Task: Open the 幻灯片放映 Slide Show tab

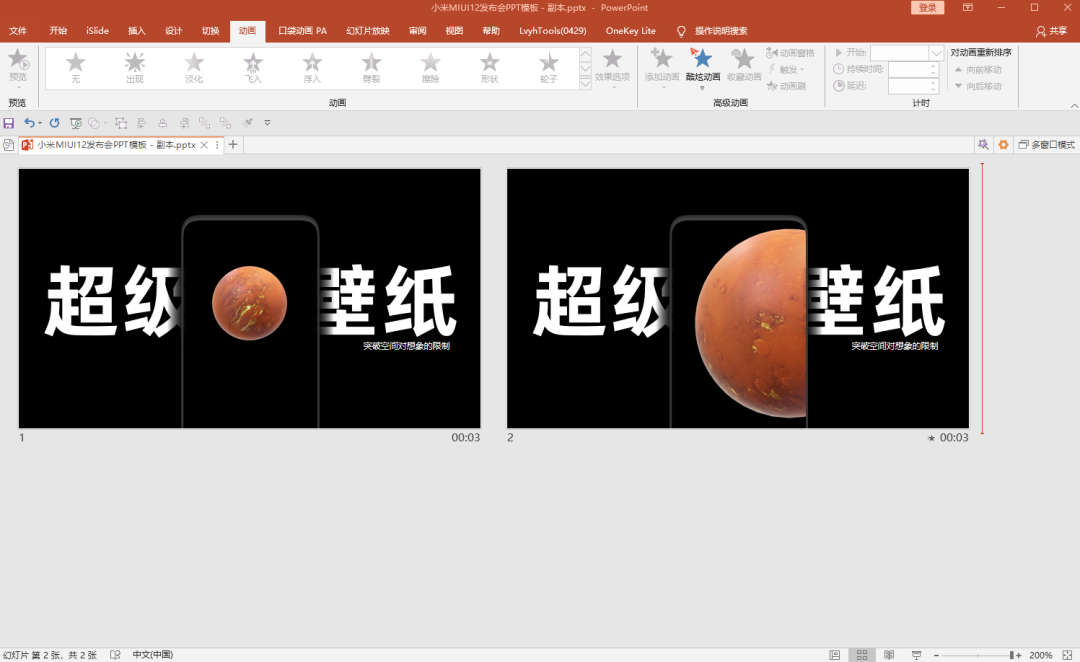Action: (x=368, y=31)
